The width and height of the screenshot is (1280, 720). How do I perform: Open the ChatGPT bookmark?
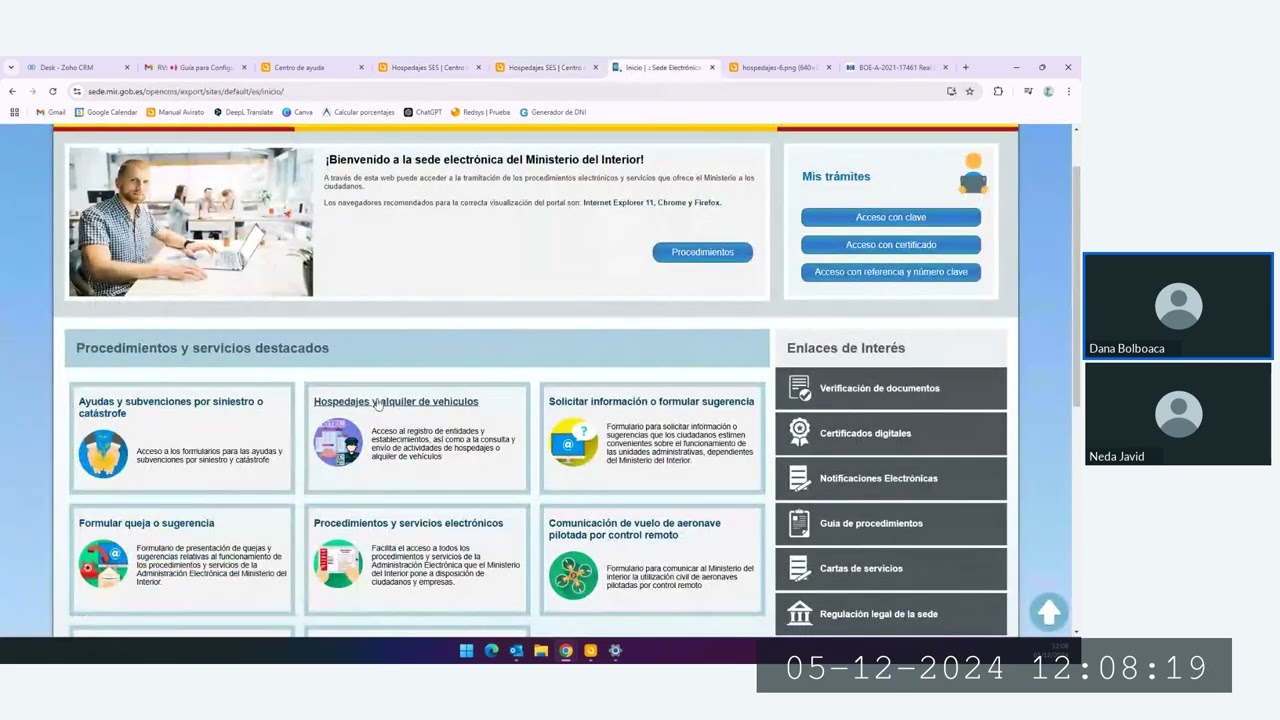tap(423, 112)
